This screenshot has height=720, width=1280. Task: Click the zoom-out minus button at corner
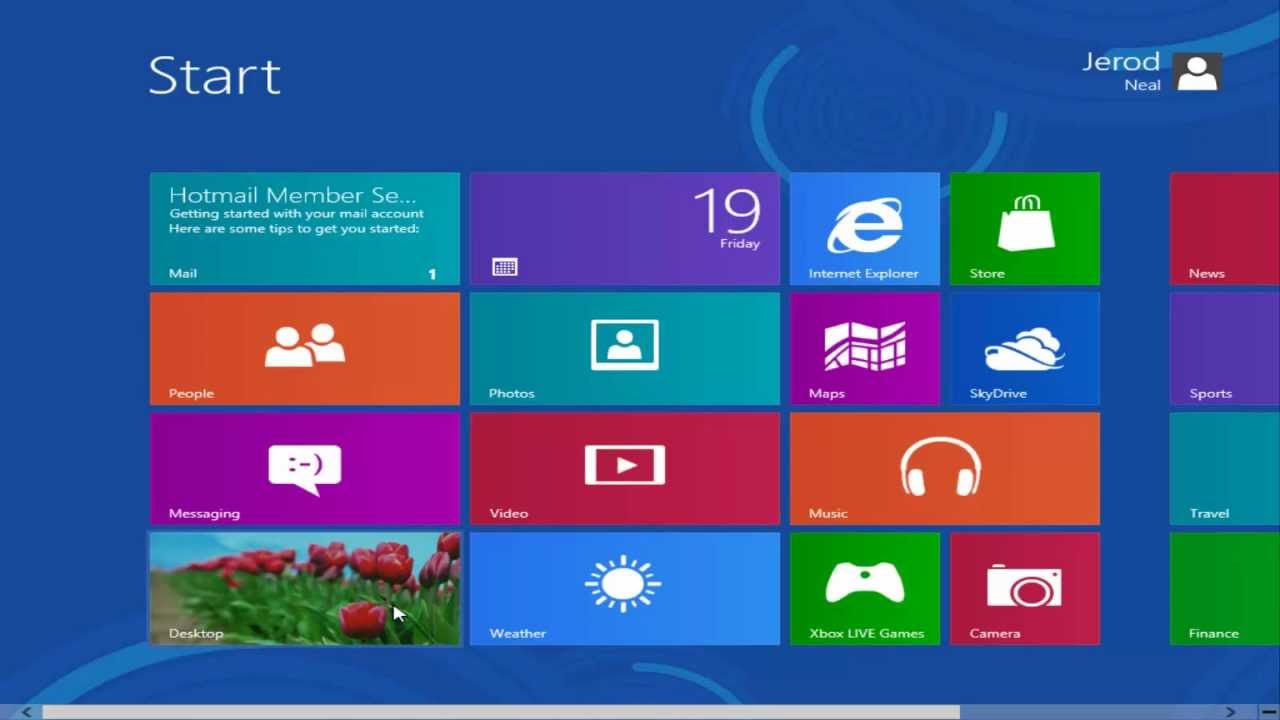tap(1269, 712)
